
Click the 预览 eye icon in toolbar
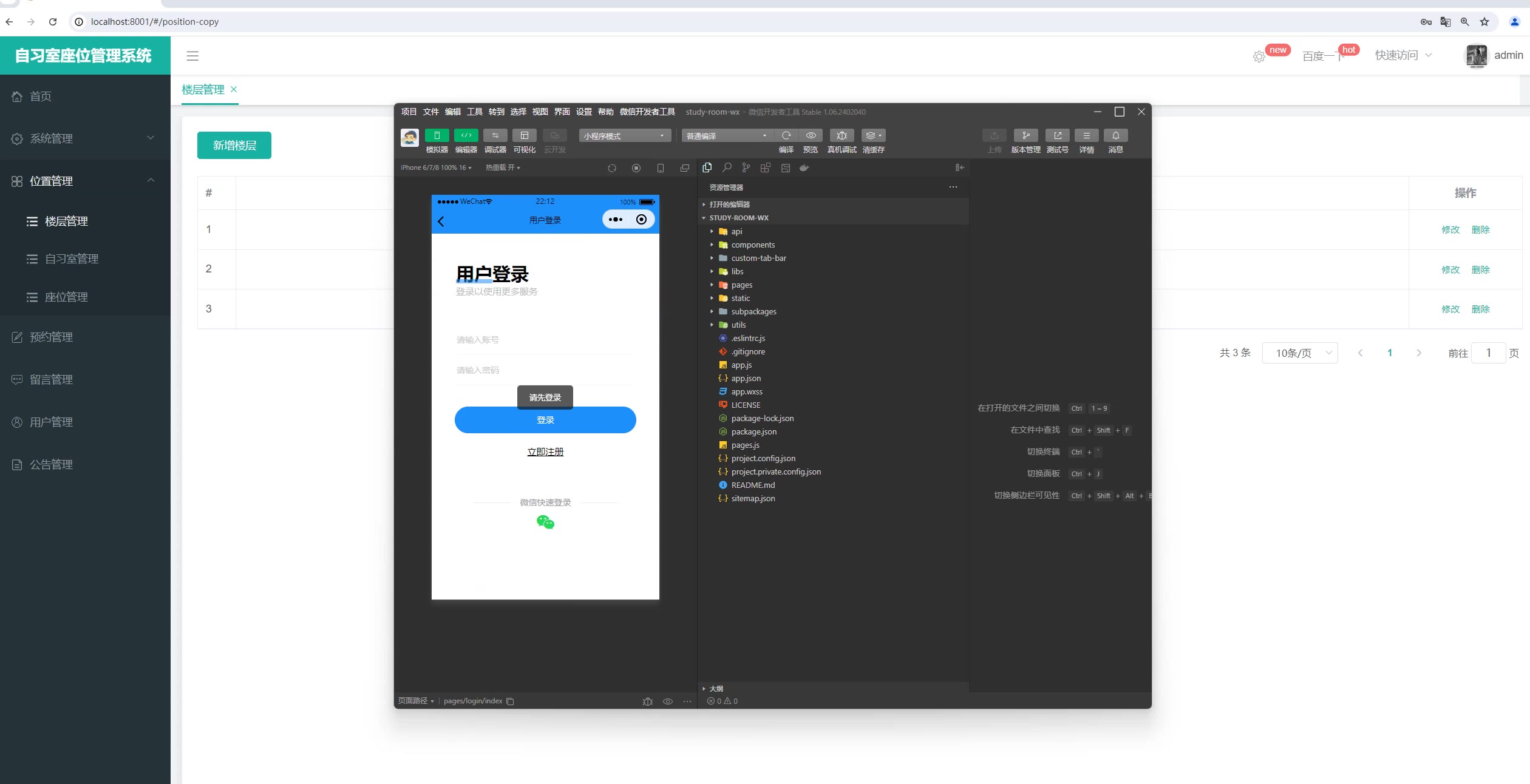point(810,135)
